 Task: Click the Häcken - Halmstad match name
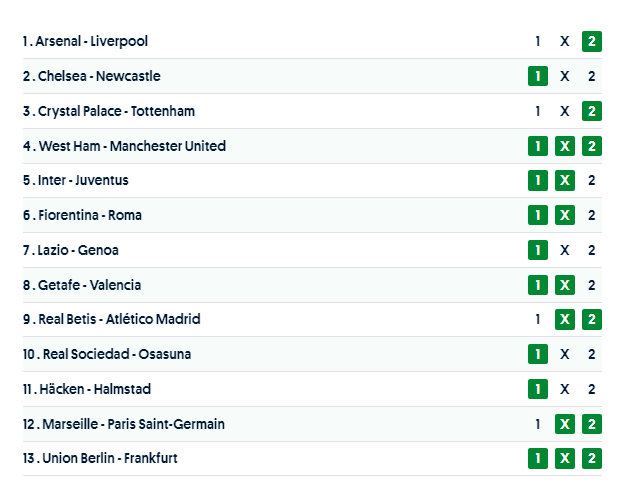[87, 389]
